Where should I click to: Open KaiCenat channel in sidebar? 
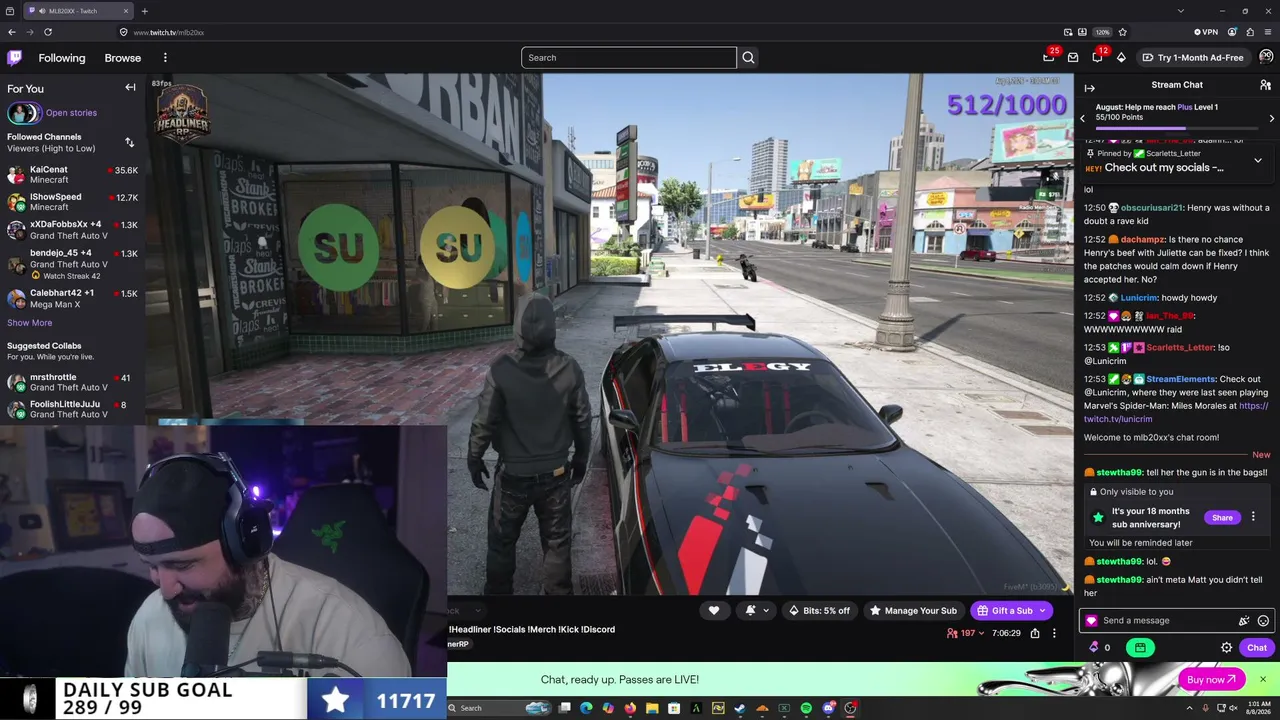click(x=72, y=175)
